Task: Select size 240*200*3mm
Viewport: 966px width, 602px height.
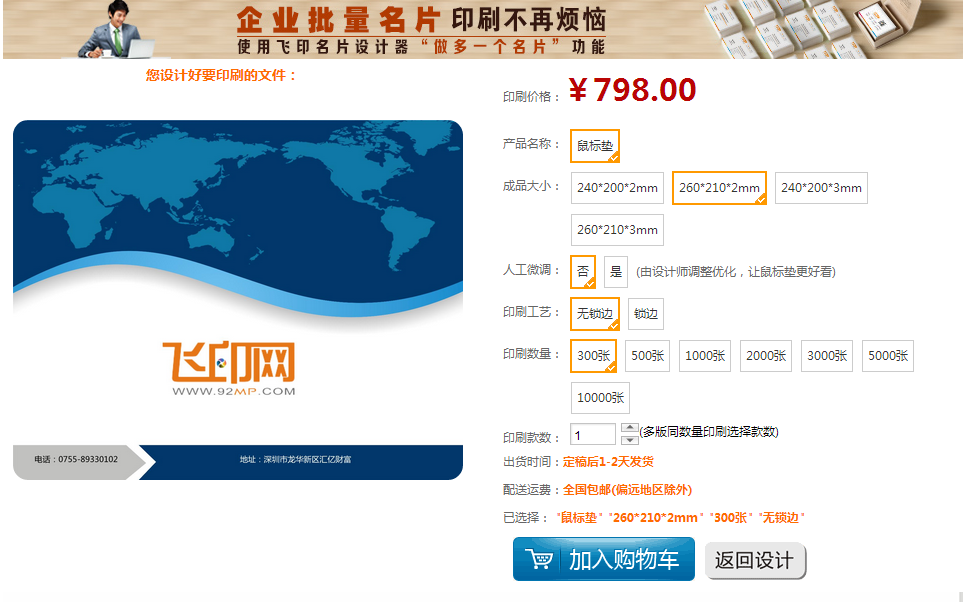Action: pos(821,188)
